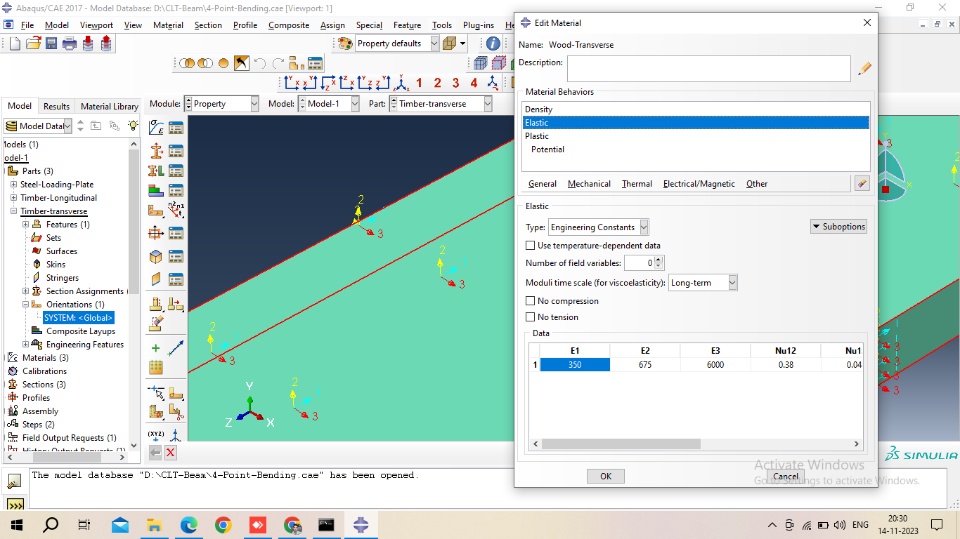Image resolution: width=960 pixels, height=539 pixels.
Task: Click the horizontal data table scrollbar
Action: pos(621,443)
